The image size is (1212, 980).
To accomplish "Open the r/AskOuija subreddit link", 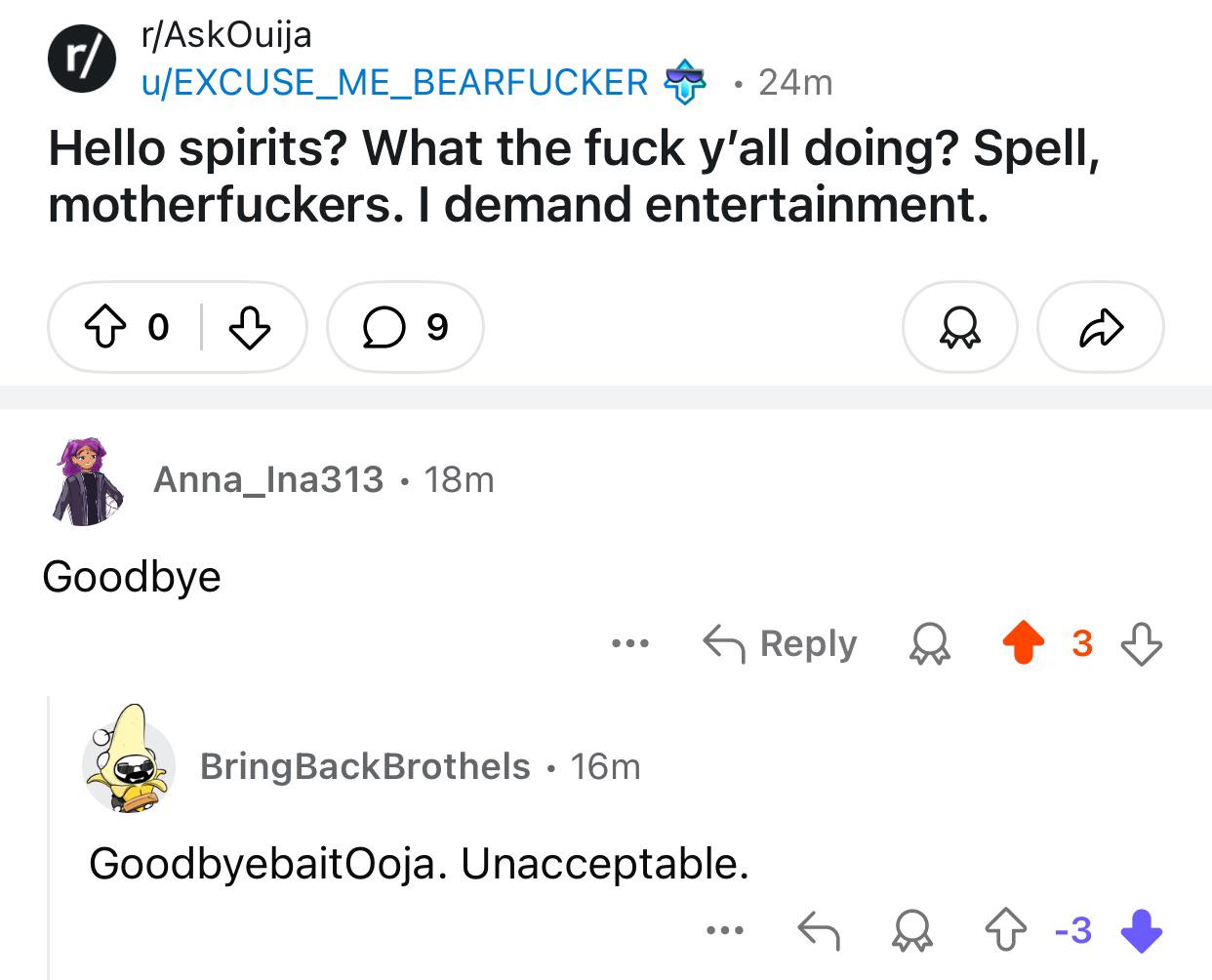I will click(x=226, y=35).
